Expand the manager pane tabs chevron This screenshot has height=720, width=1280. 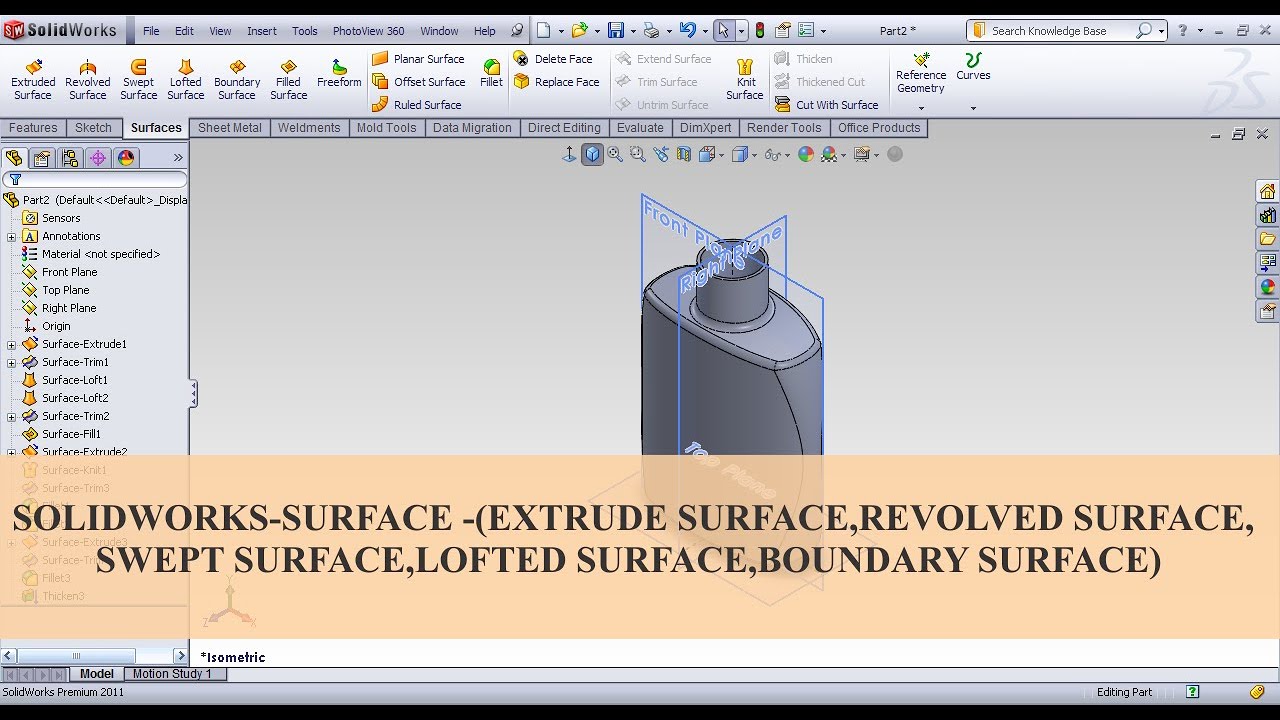coord(178,158)
